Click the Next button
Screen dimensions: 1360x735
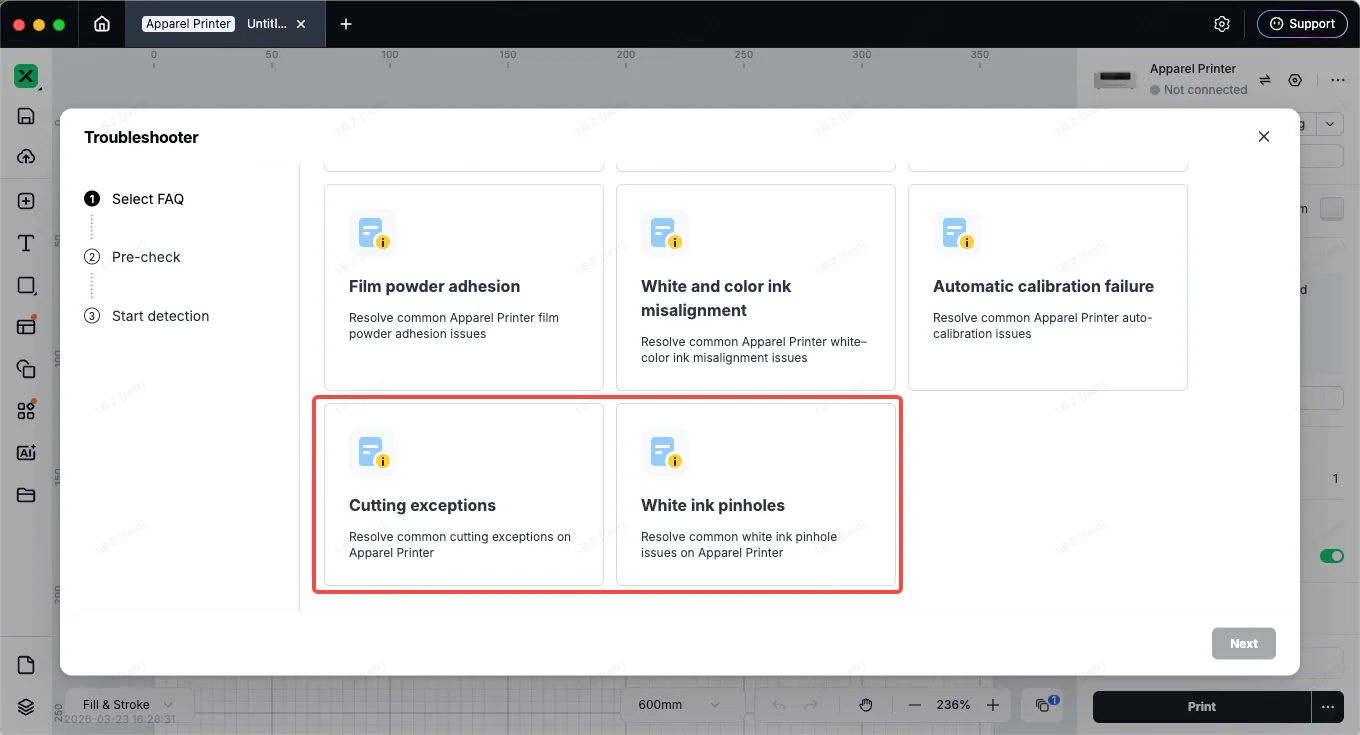pyautogui.click(x=1244, y=643)
